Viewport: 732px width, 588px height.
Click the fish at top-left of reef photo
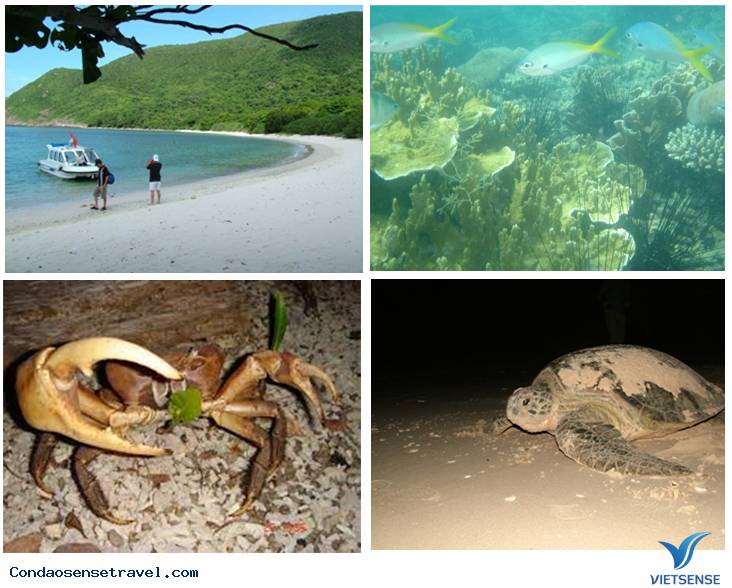(x=413, y=35)
